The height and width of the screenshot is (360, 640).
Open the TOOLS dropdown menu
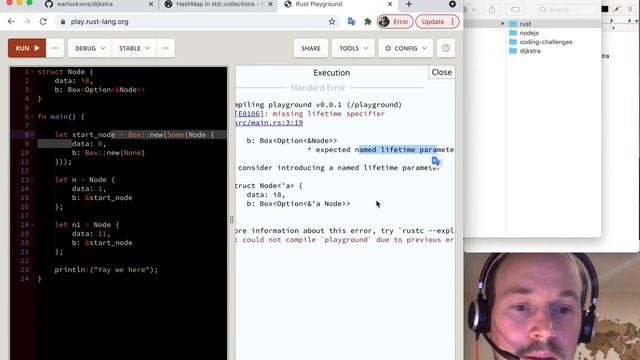coord(353,48)
